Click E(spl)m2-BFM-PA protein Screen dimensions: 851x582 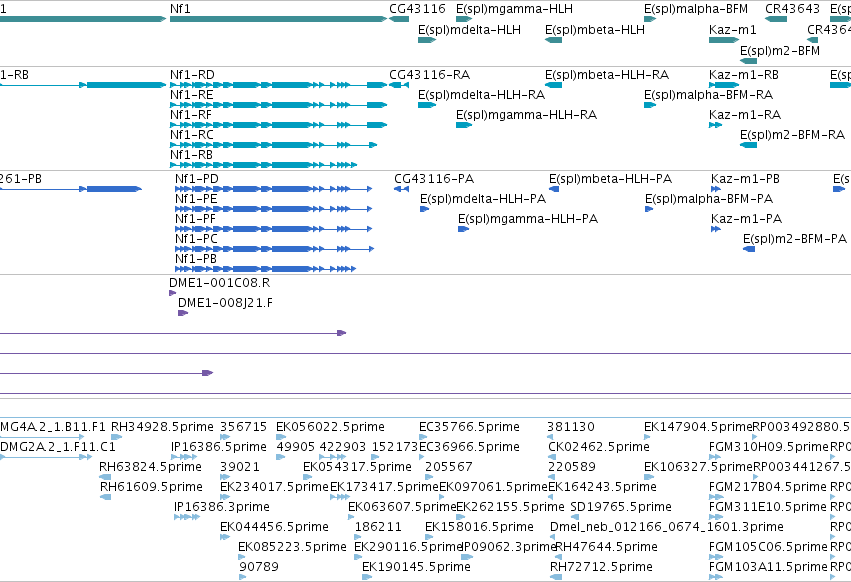(749, 249)
